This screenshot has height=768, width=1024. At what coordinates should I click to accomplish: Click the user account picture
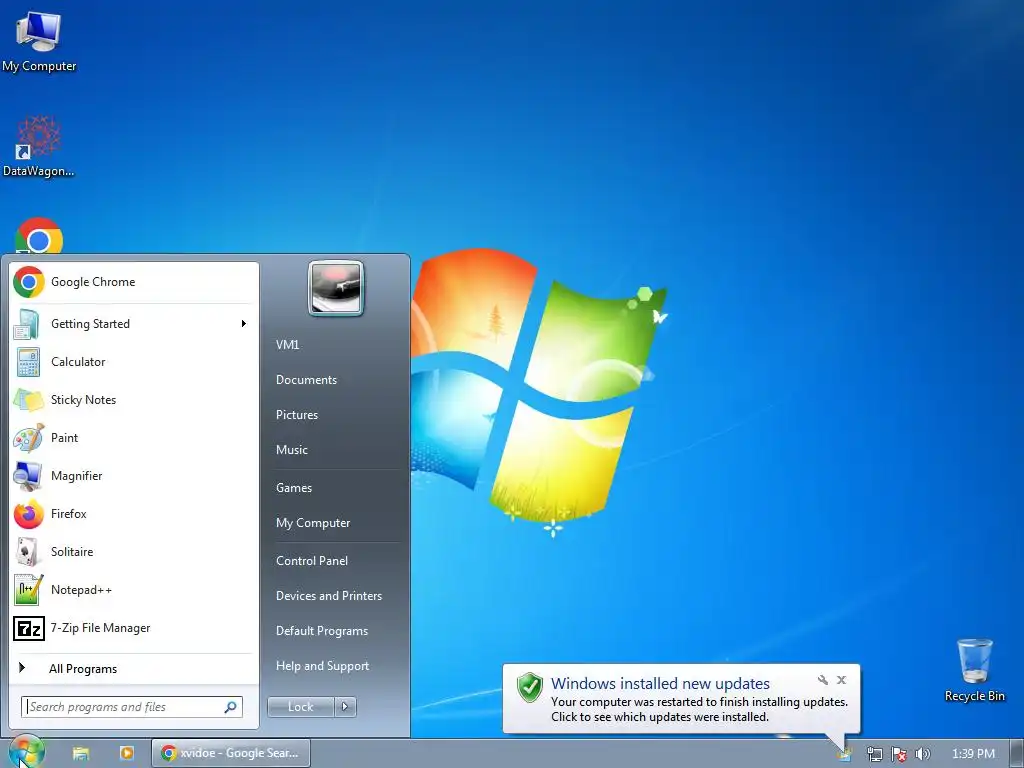click(336, 288)
